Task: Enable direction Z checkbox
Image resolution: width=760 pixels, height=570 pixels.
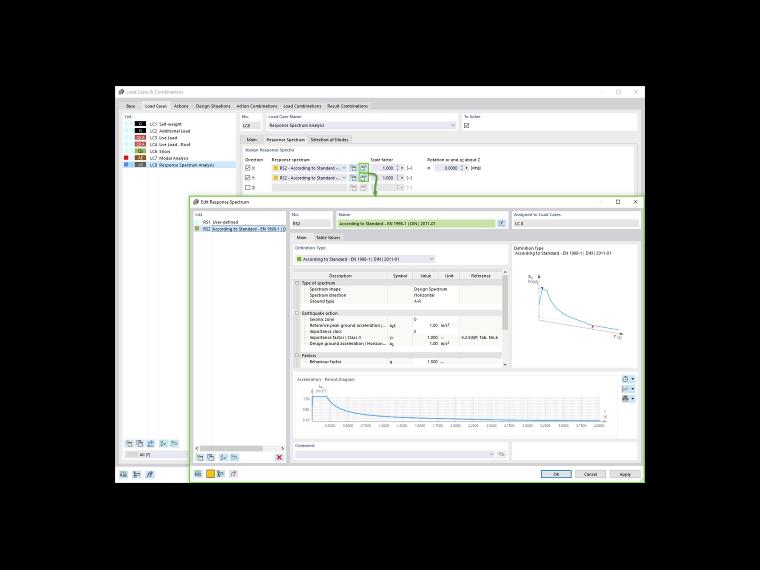Action: [x=248, y=188]
